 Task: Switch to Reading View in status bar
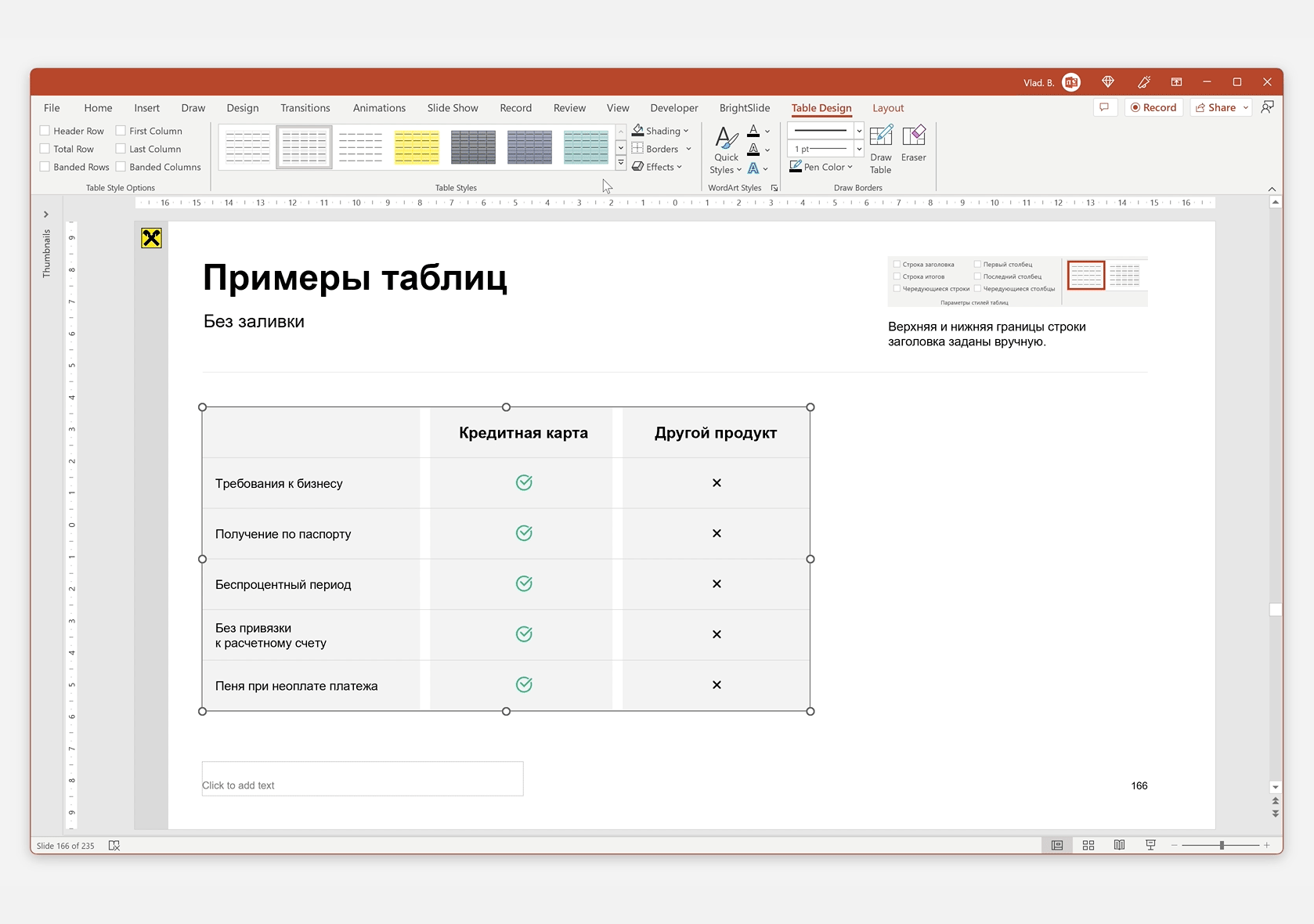tap(1119, 845)
